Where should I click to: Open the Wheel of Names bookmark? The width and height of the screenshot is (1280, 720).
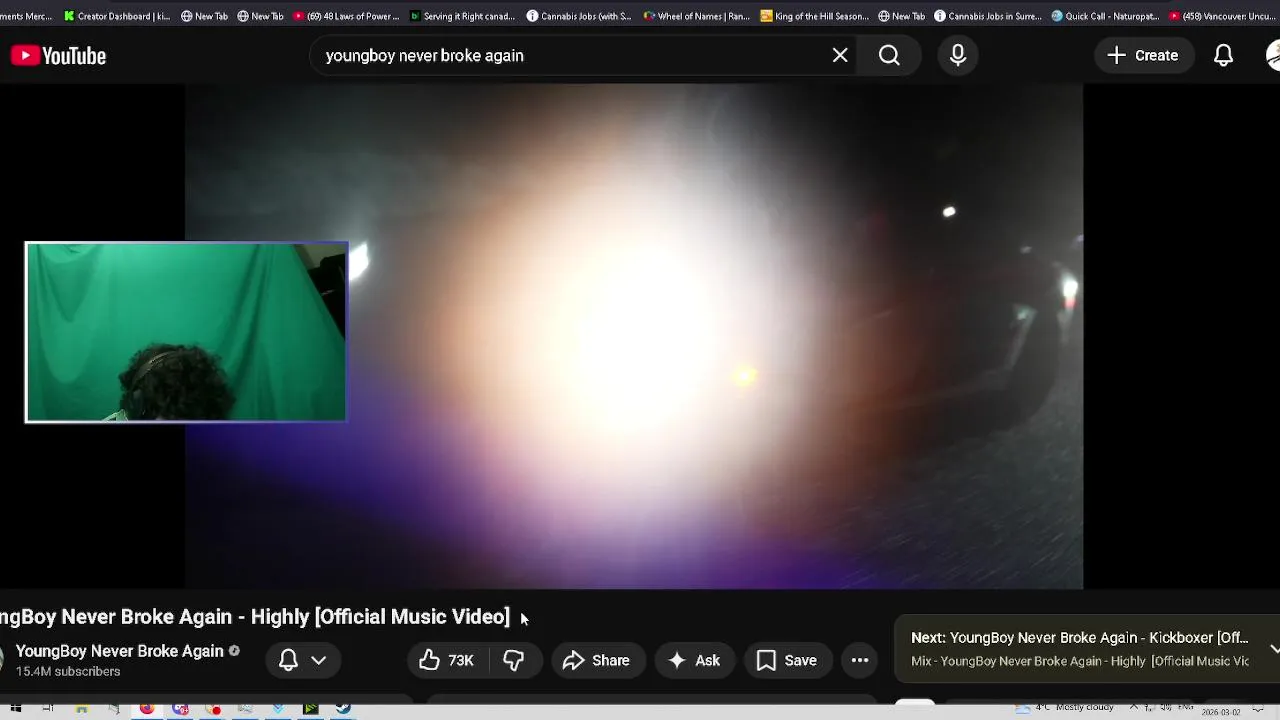coord(696,16)
